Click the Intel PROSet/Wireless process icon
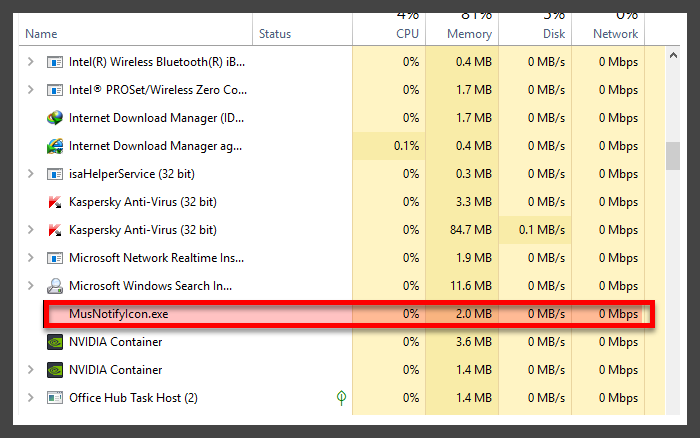Viewport: 700px width, 438px height. (x=55, y=90)
